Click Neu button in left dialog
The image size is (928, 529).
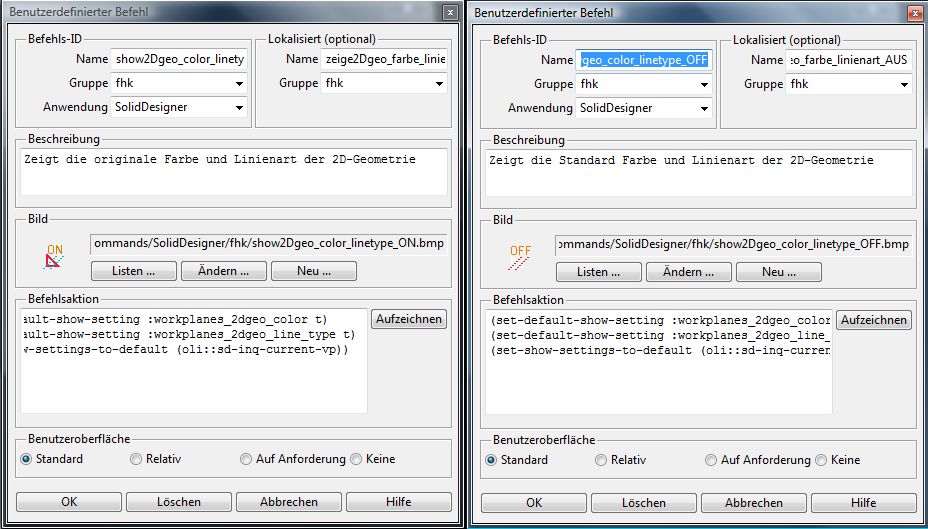coord(314,271)
